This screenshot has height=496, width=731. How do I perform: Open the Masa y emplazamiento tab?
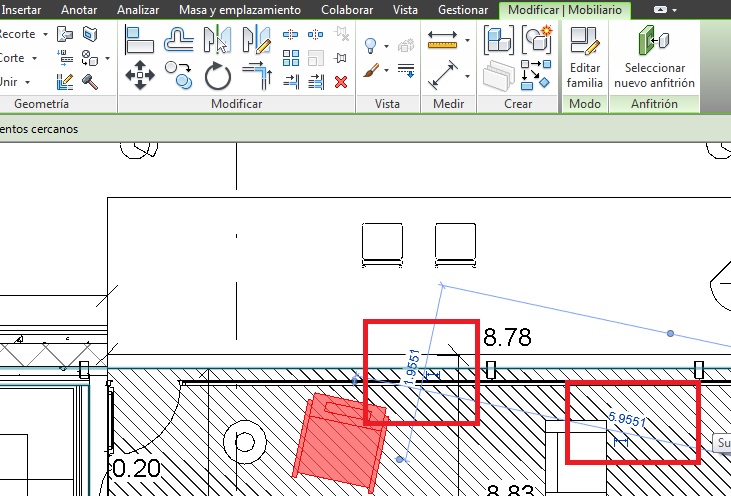(x=239, y=10)
